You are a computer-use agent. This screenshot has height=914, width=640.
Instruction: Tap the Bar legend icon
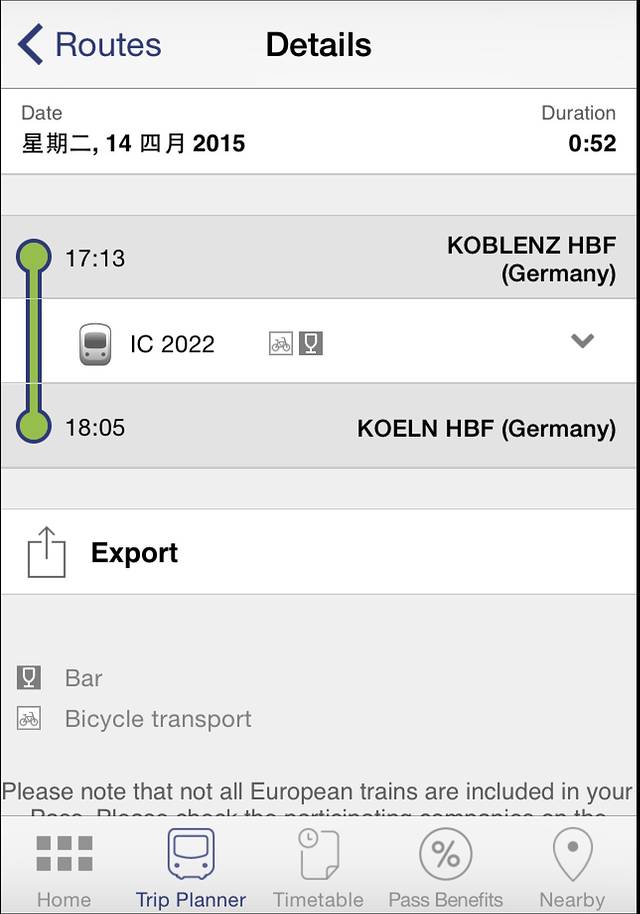coord(29,678)
